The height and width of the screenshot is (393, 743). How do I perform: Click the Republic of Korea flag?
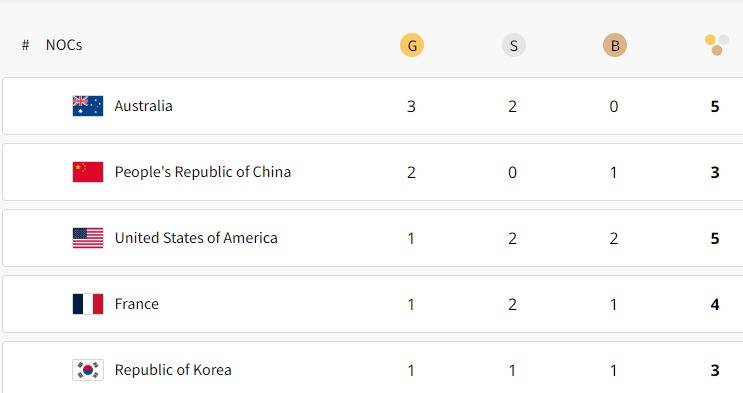pos(88,370)
